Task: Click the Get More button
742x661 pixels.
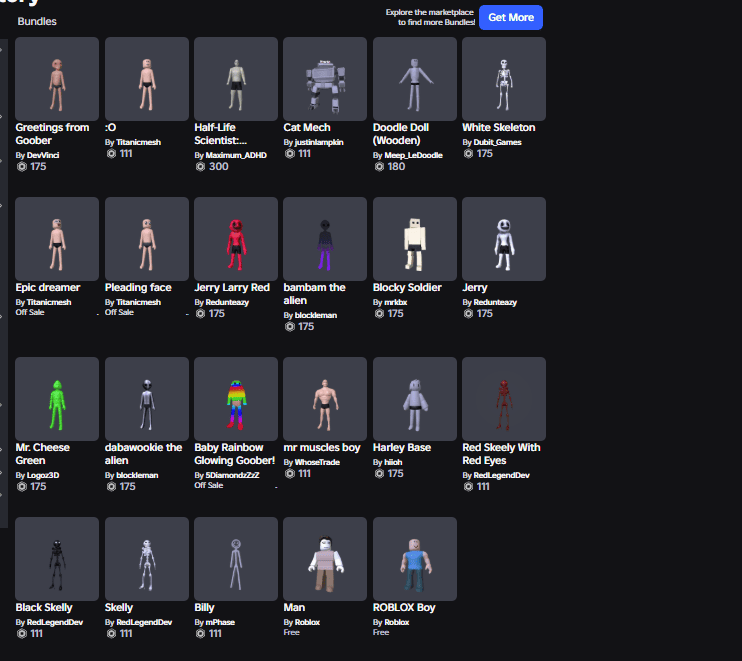Action: (511, 18)
